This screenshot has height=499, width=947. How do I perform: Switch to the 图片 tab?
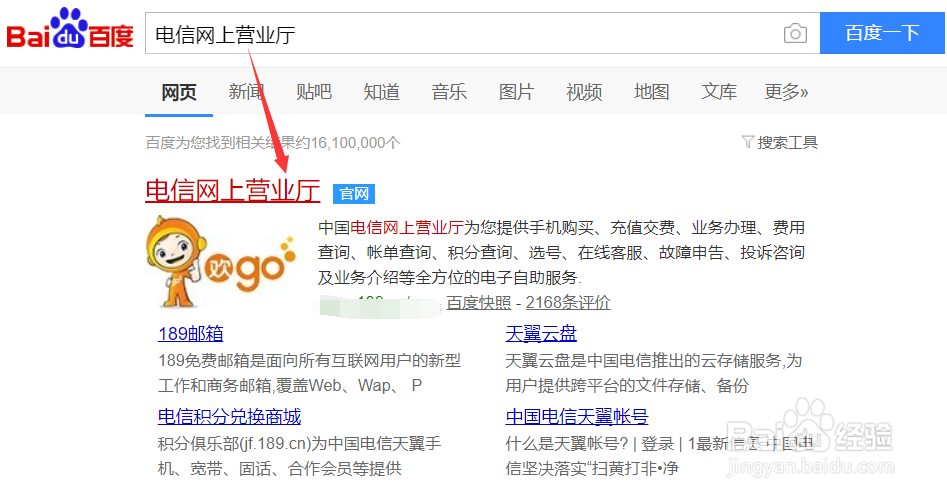click(x=516, y=92)
